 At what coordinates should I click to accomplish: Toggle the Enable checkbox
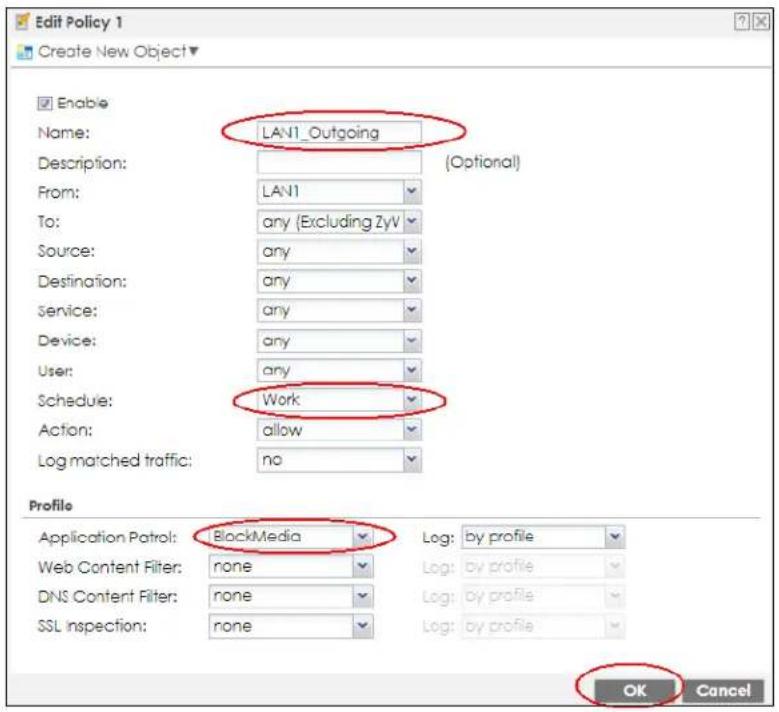[45, 103]
